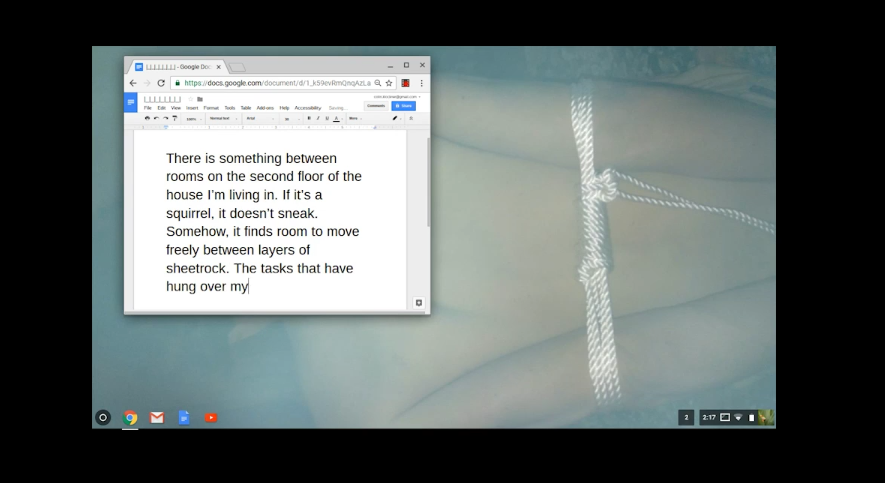Click the paint format icon
Screen dimensions: 885x483
(175, 118)
